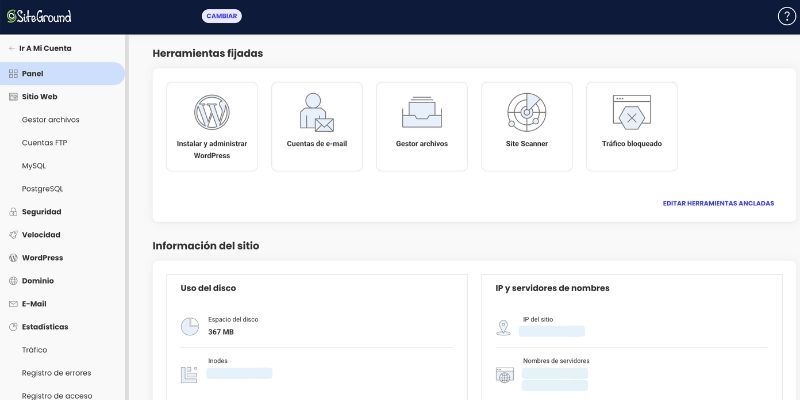
Task: Select the 367 MB disk value
Action: point(221,332)
